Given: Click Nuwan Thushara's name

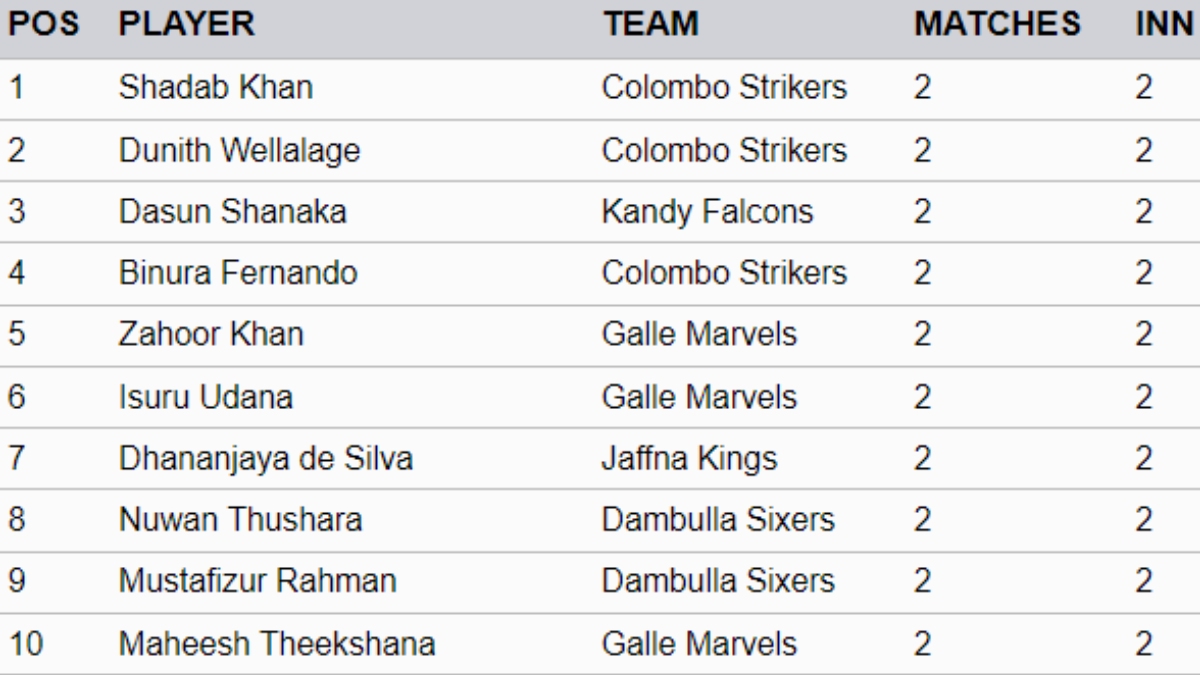Looking at the screenshot, I should pos(240,520).
